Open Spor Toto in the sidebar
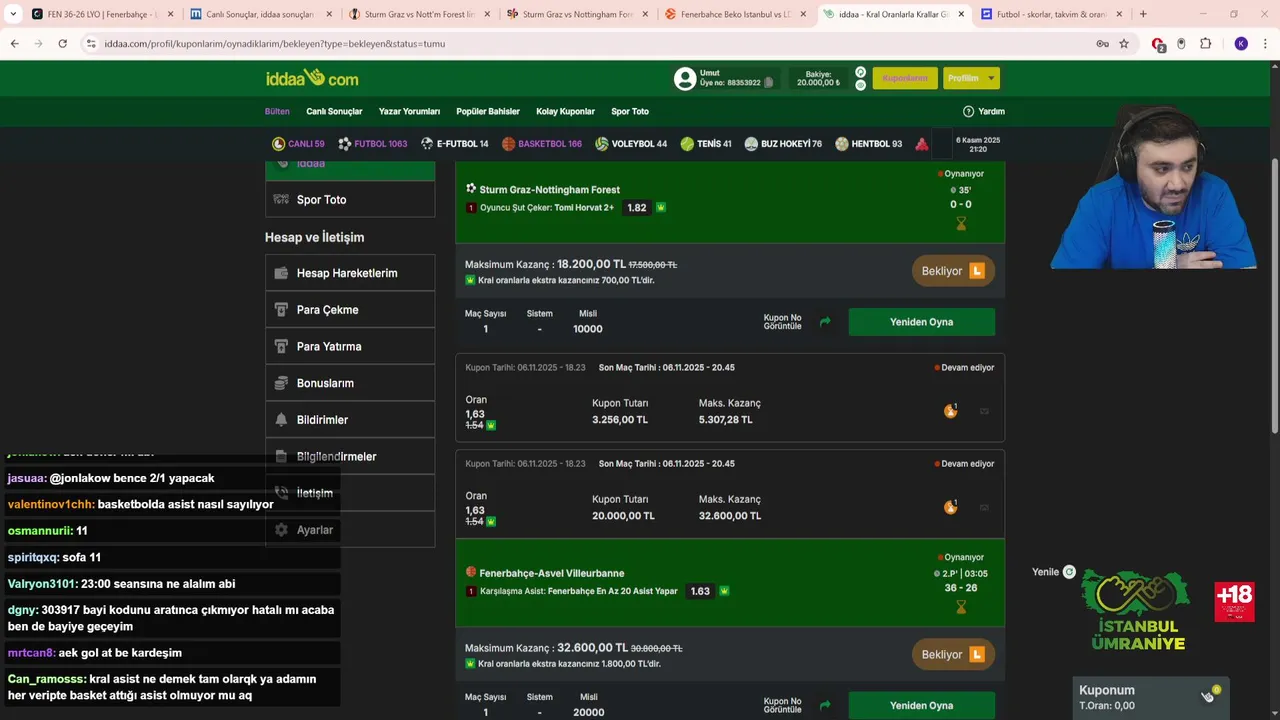Image resolution: width=1280 pixels, height=720 pixels. click(x=350, y=199)
